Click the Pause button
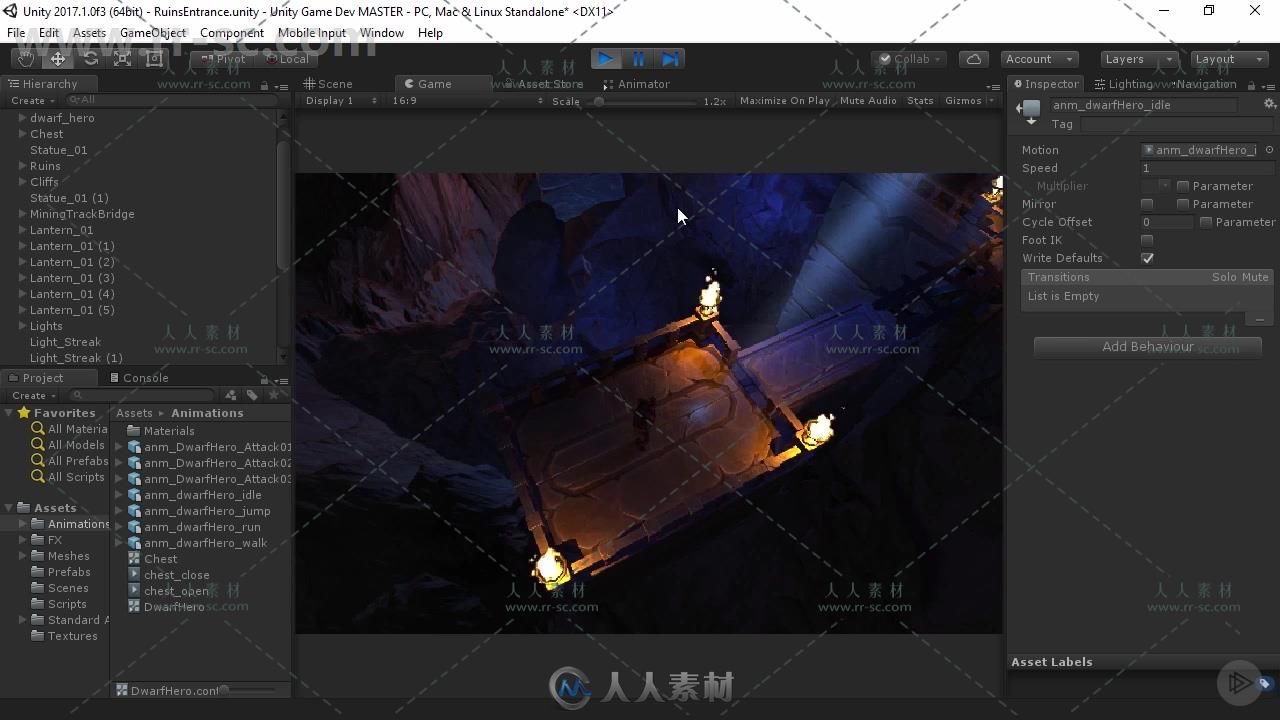Image resolution: width=1280 pixels, height=720 pixels. (x=638, y=59)
